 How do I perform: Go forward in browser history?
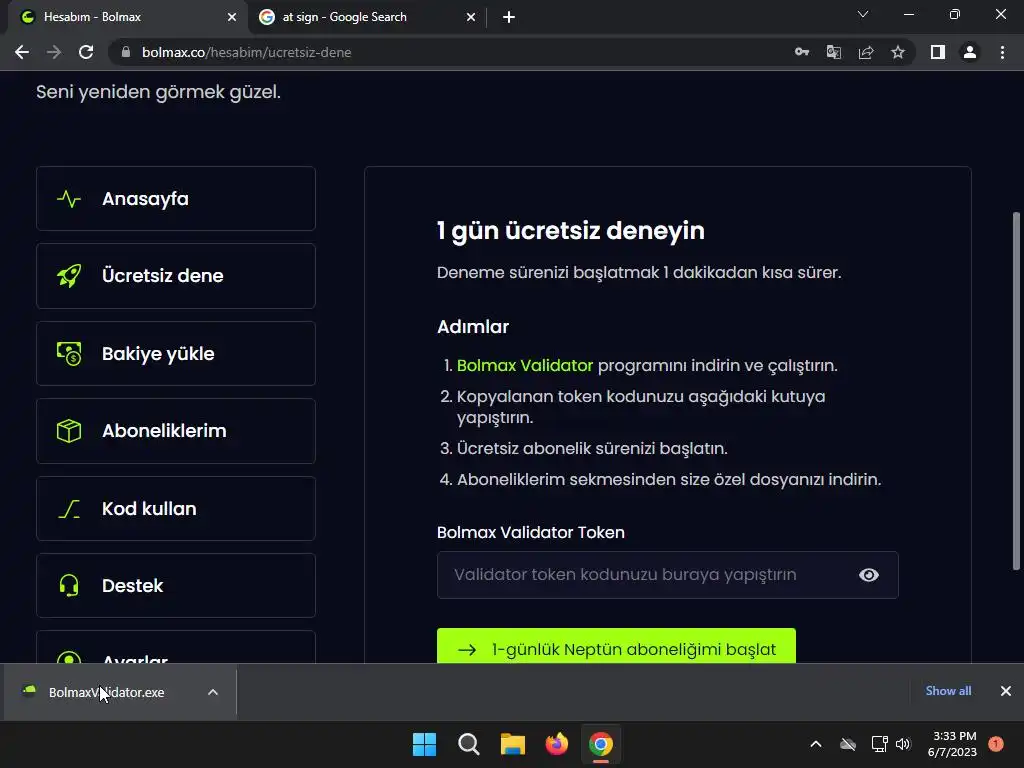click(54, 52)
